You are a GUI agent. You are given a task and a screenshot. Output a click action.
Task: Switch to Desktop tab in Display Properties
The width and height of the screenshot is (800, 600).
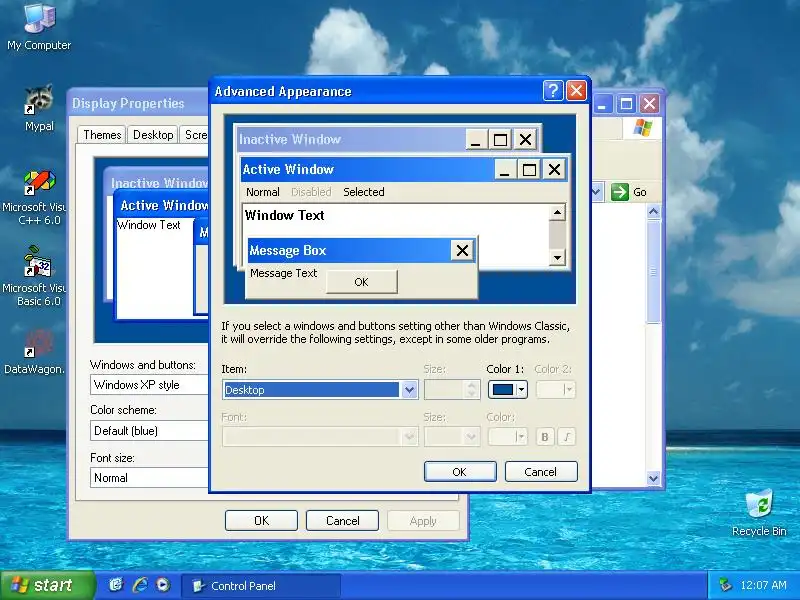coord(153,135)
